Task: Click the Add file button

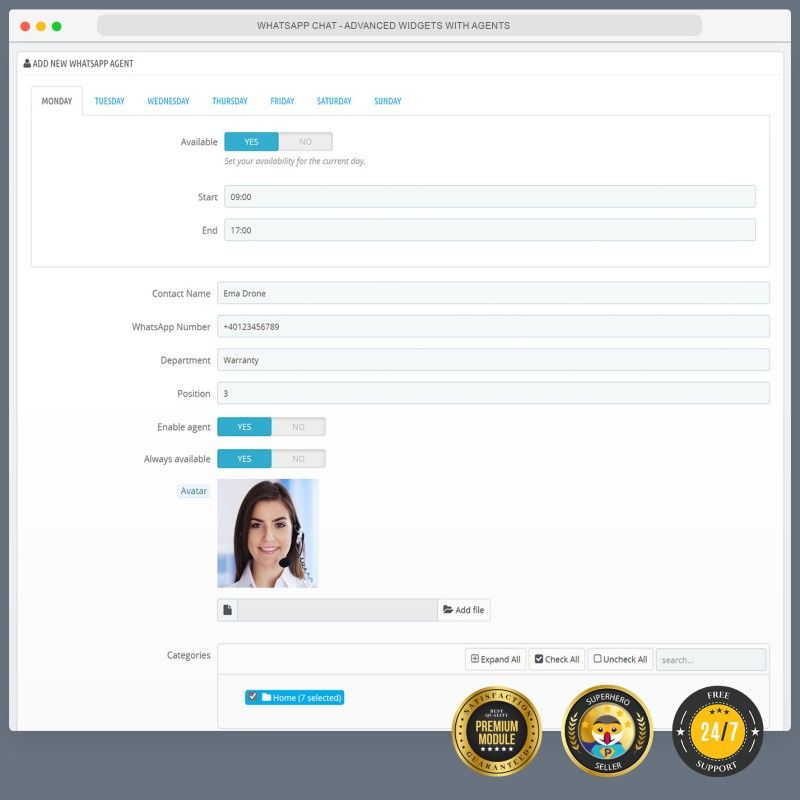Action: click(464, 610)
